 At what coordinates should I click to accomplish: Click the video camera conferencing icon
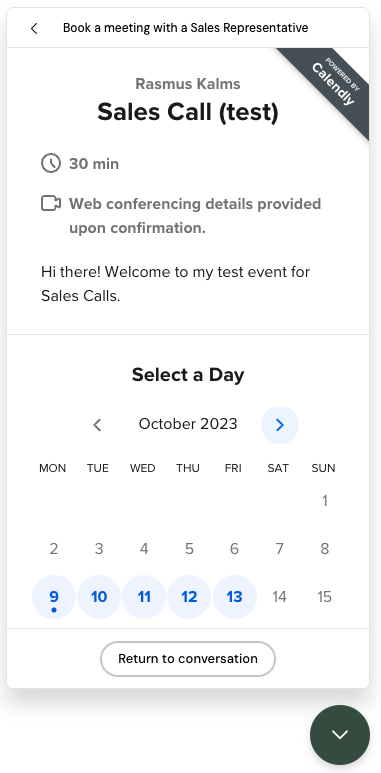click(x=51, y=204)
